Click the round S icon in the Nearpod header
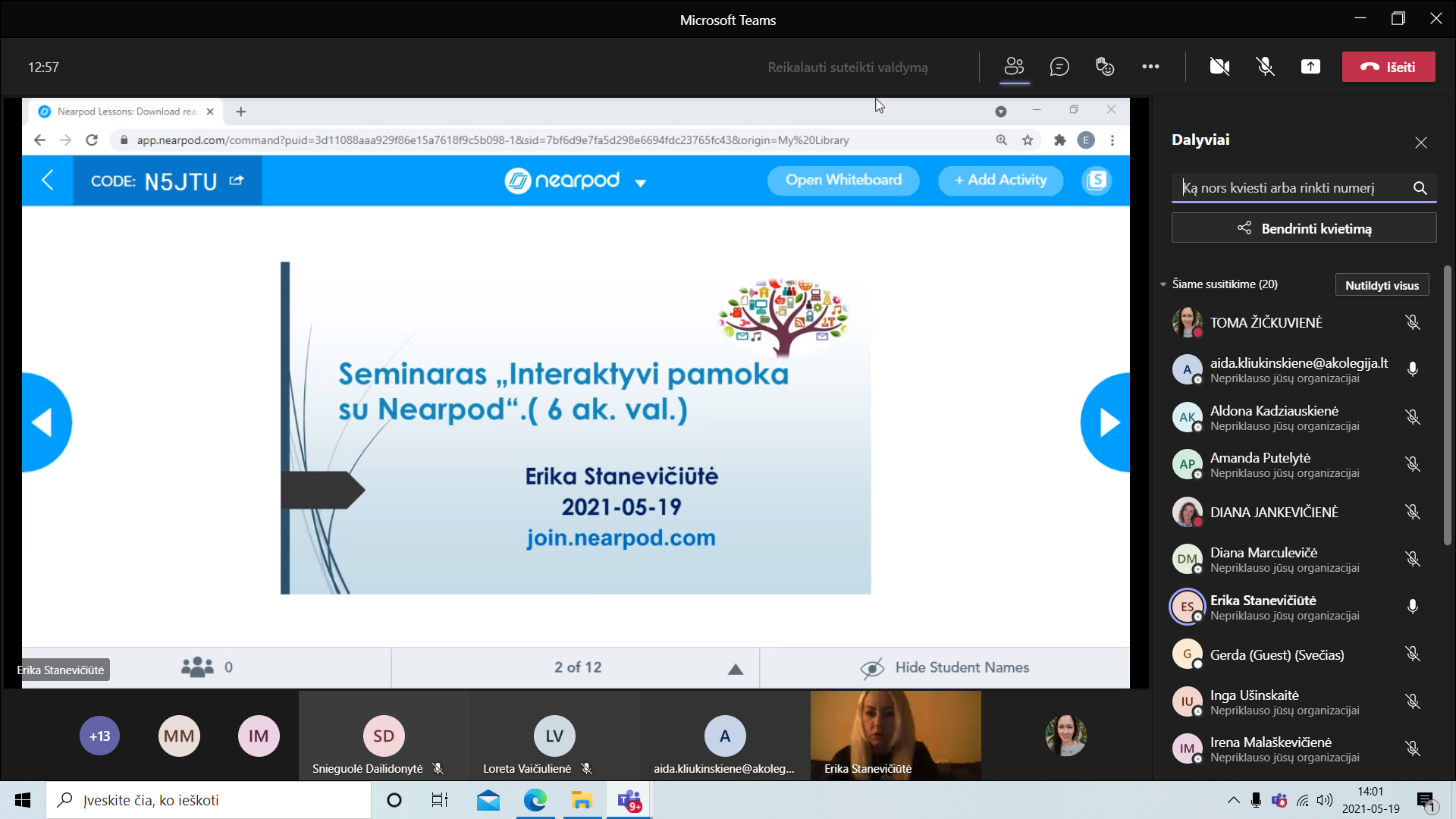 click(1097, 180)
